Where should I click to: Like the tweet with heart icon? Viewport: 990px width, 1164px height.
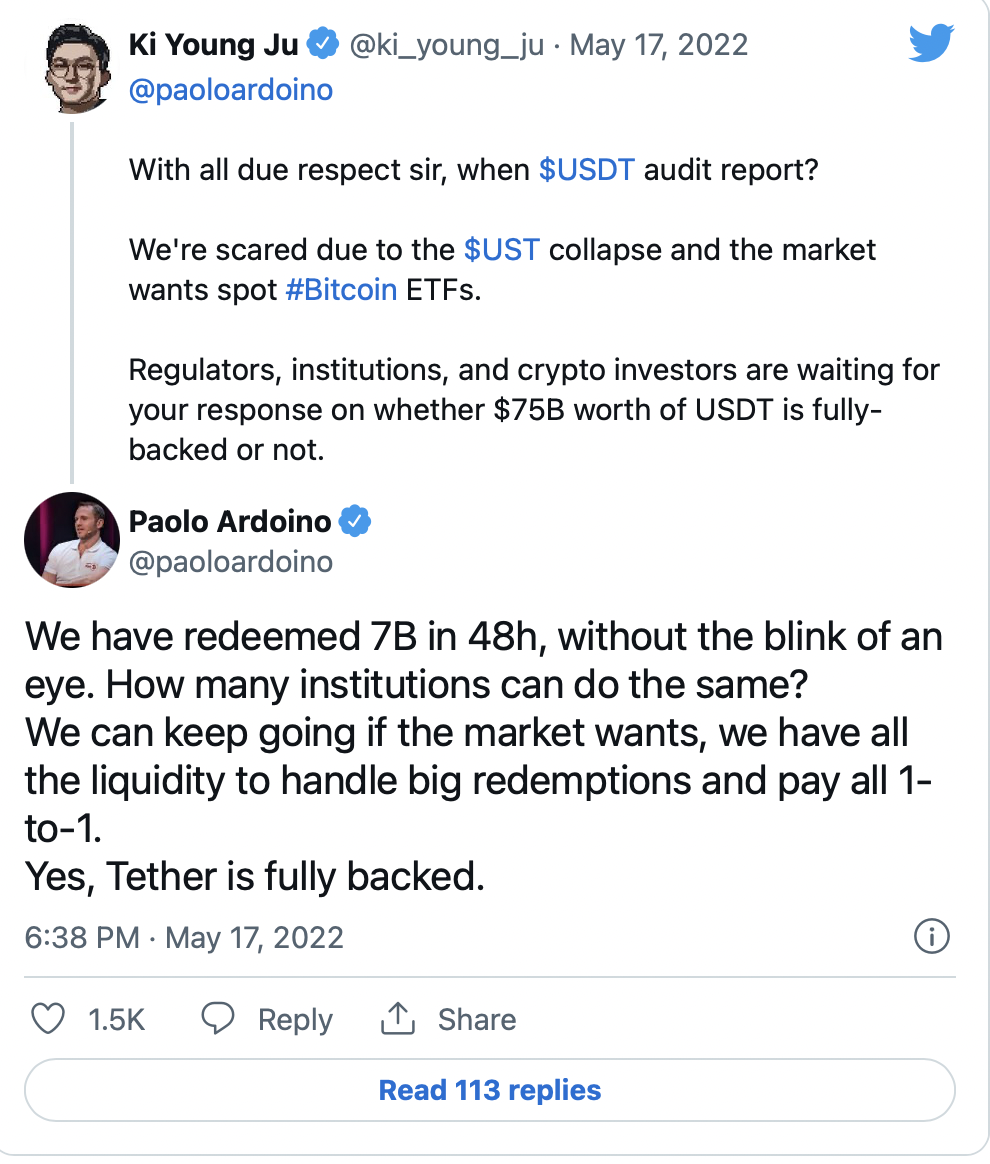(x=49, y=1019)
